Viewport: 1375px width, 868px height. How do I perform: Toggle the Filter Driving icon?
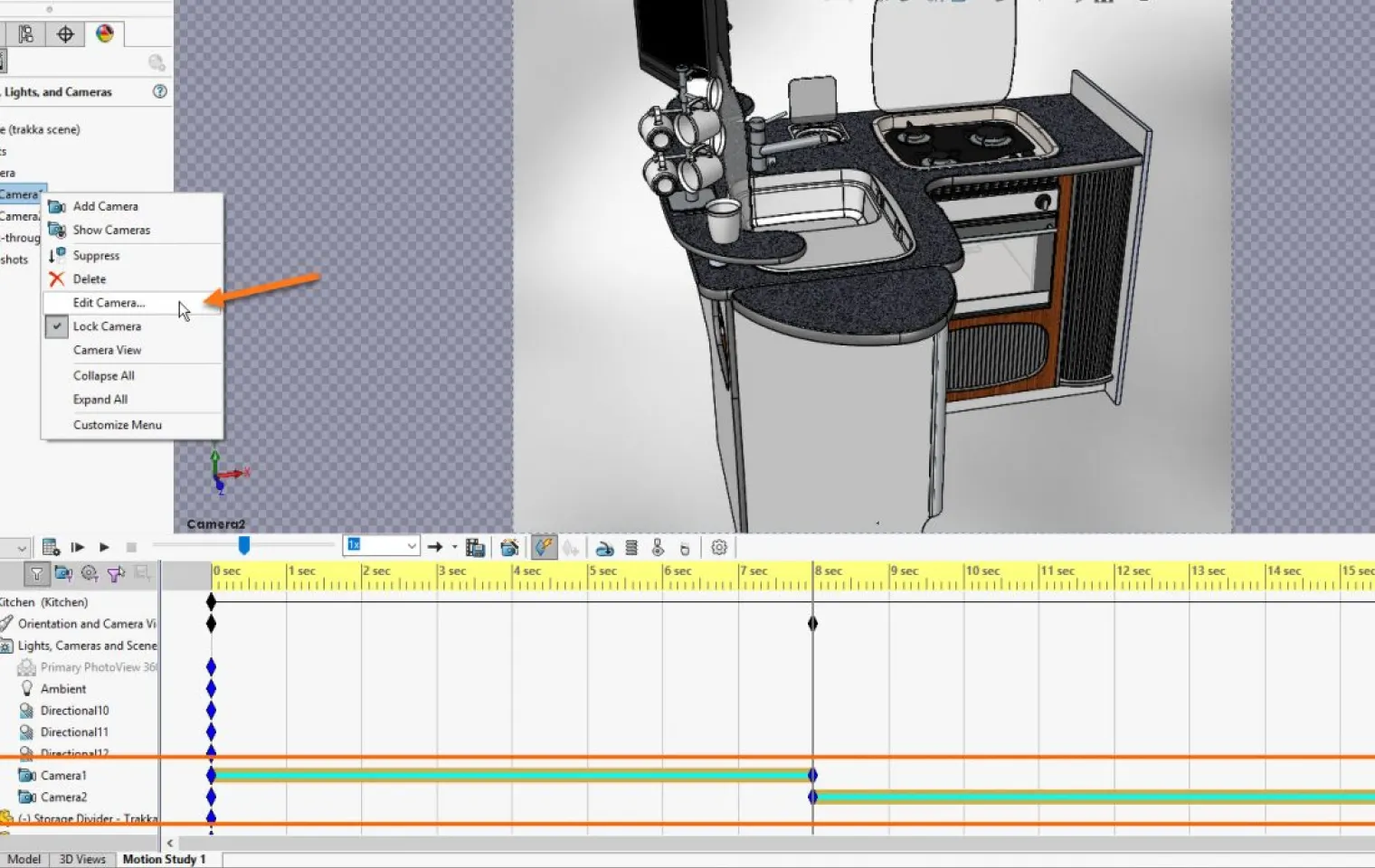[90, 573]
